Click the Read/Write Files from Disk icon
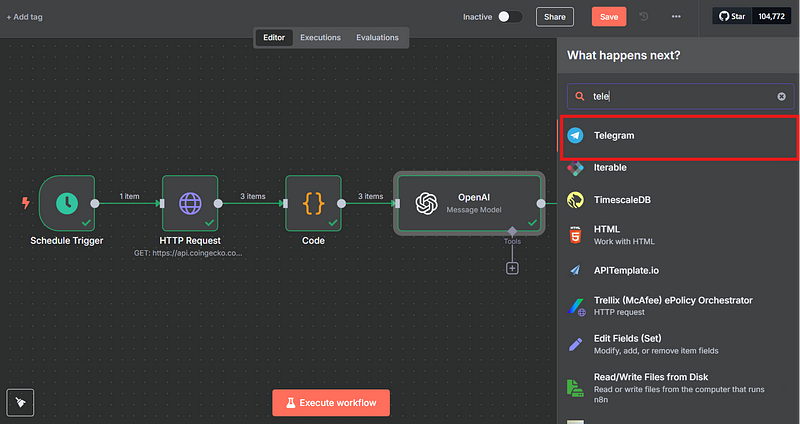This screenshot has width=800, height=424. click(576, 387)
